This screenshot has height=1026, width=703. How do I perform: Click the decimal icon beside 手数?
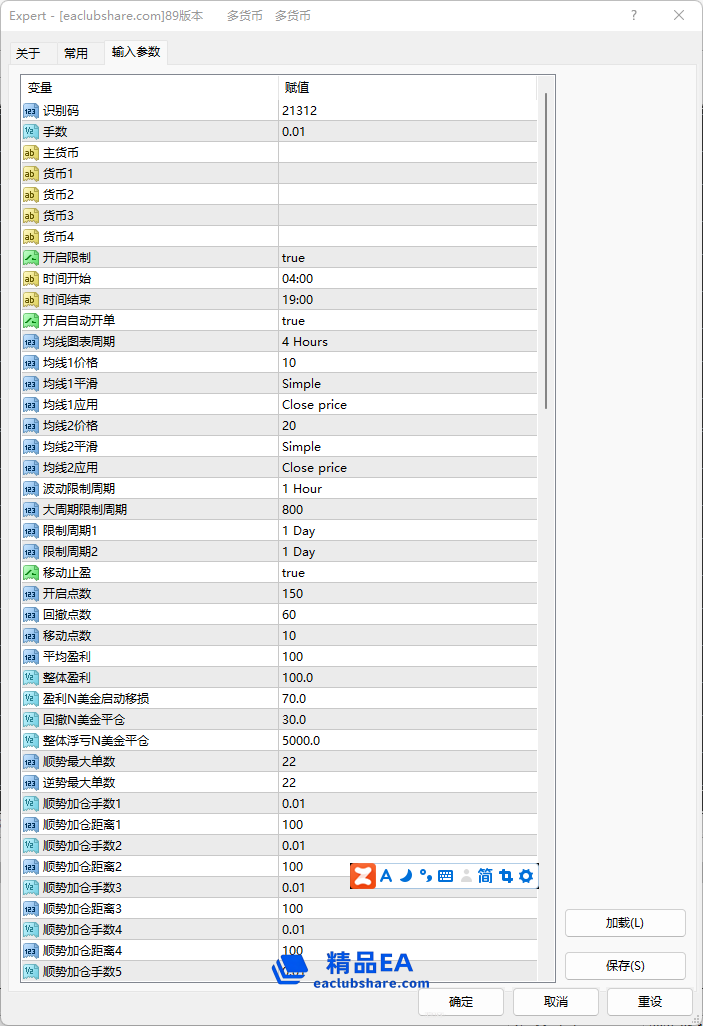[x=31, y=132]
